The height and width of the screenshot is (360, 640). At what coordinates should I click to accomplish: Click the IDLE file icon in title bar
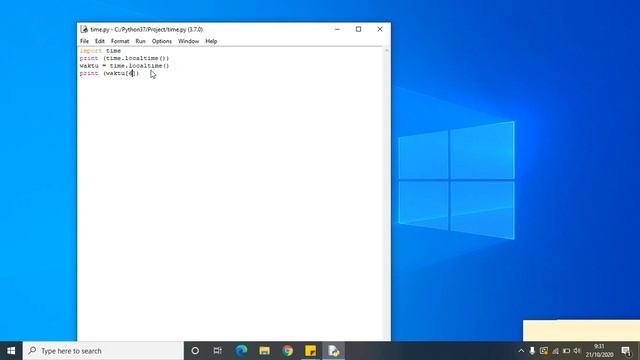pyautogui.click(x=84, y=29)
